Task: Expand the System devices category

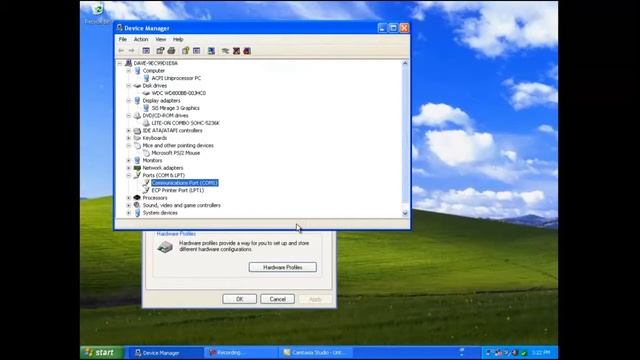Action: [129, 213]
